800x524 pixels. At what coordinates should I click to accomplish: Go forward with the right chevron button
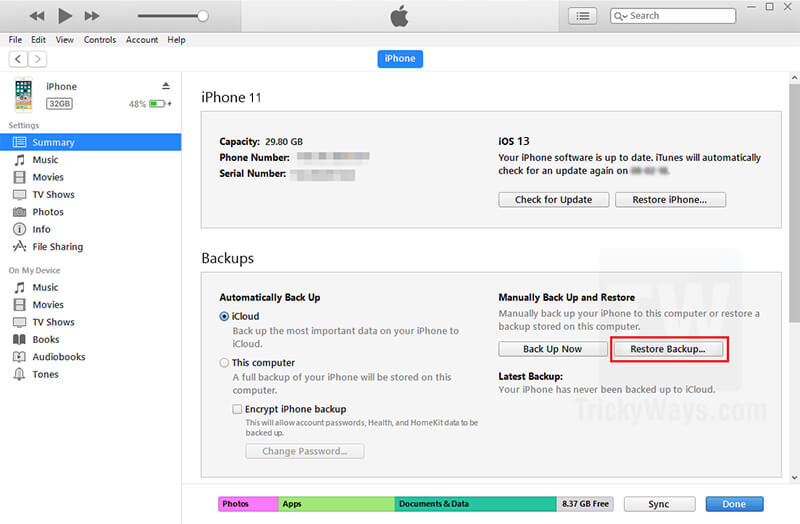(x=37, y=59)
